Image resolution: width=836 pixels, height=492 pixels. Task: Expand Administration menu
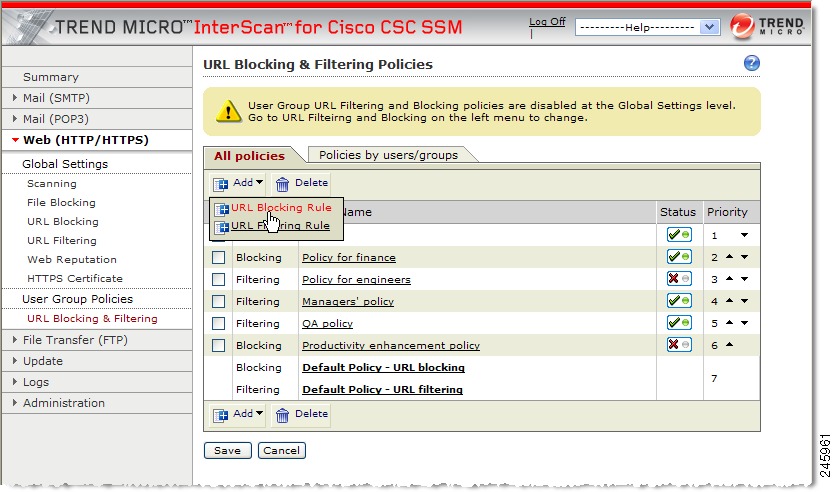click(x=15, y=402)
